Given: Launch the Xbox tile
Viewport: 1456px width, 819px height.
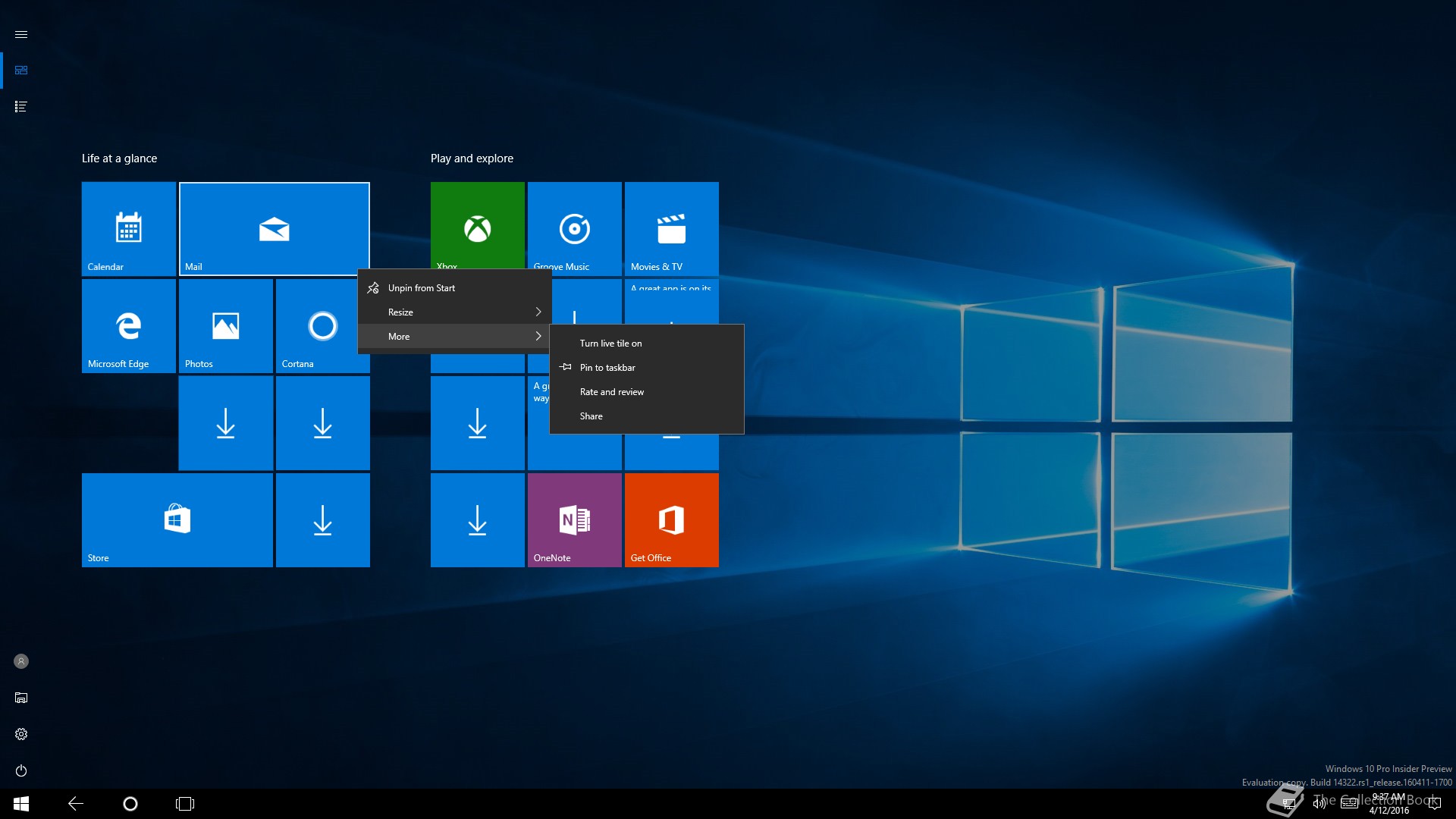Looking at the screenshot, I should point(478,226).
